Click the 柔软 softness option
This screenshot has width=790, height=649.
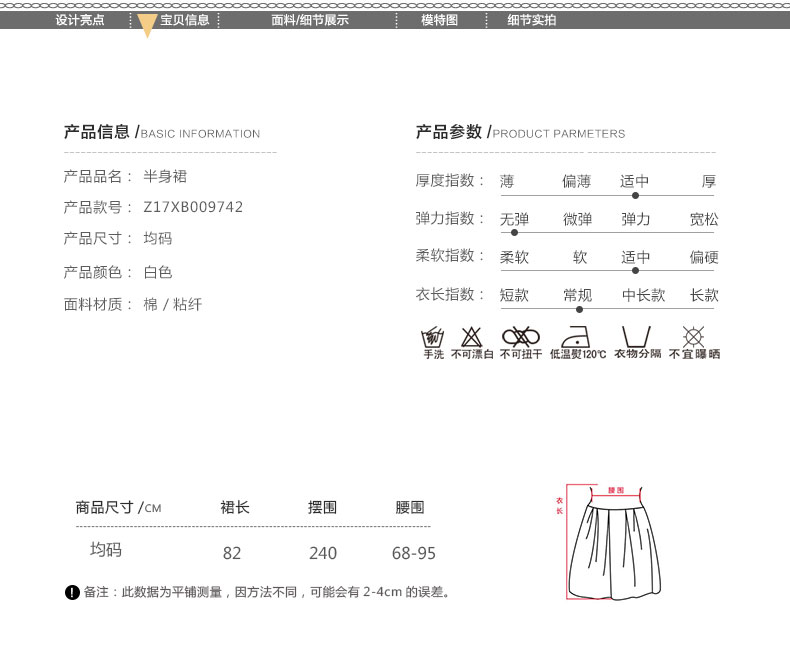coord(514,257)
